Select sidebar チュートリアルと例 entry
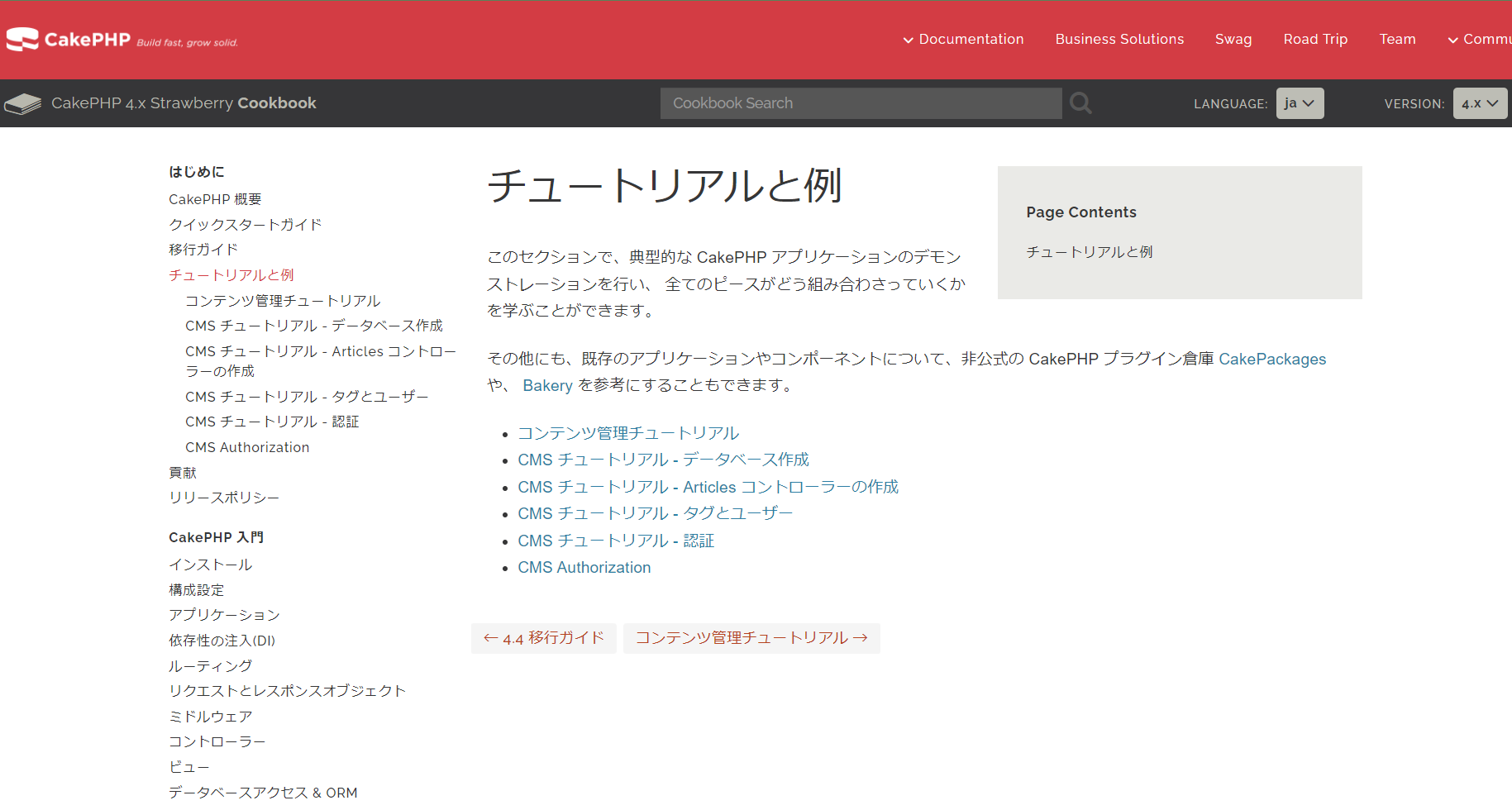 point(231,275)
